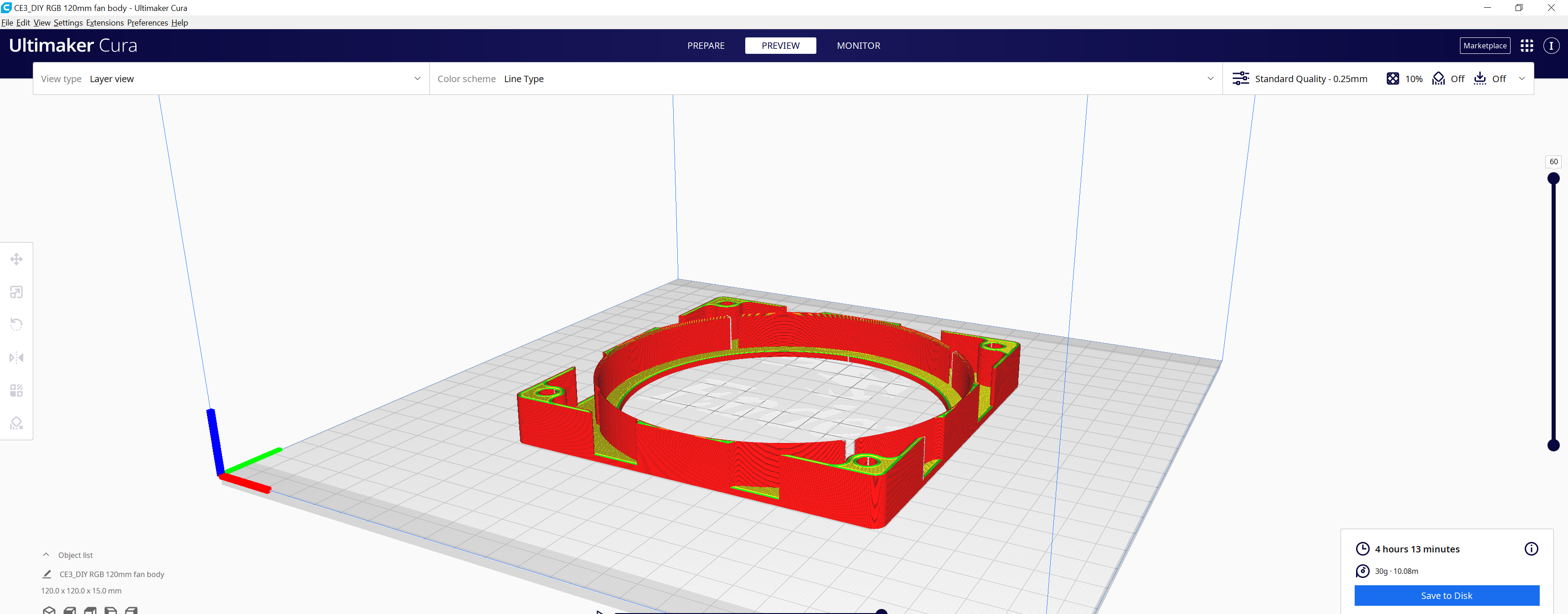Open the Preferences menu

click(147, 22)
